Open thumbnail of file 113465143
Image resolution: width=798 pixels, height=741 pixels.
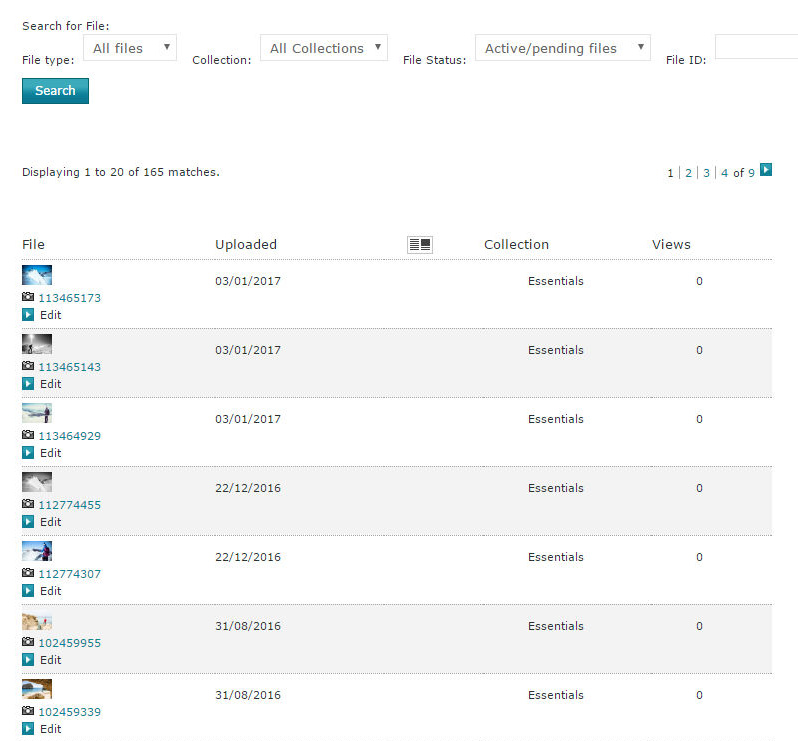pos(37,344)
